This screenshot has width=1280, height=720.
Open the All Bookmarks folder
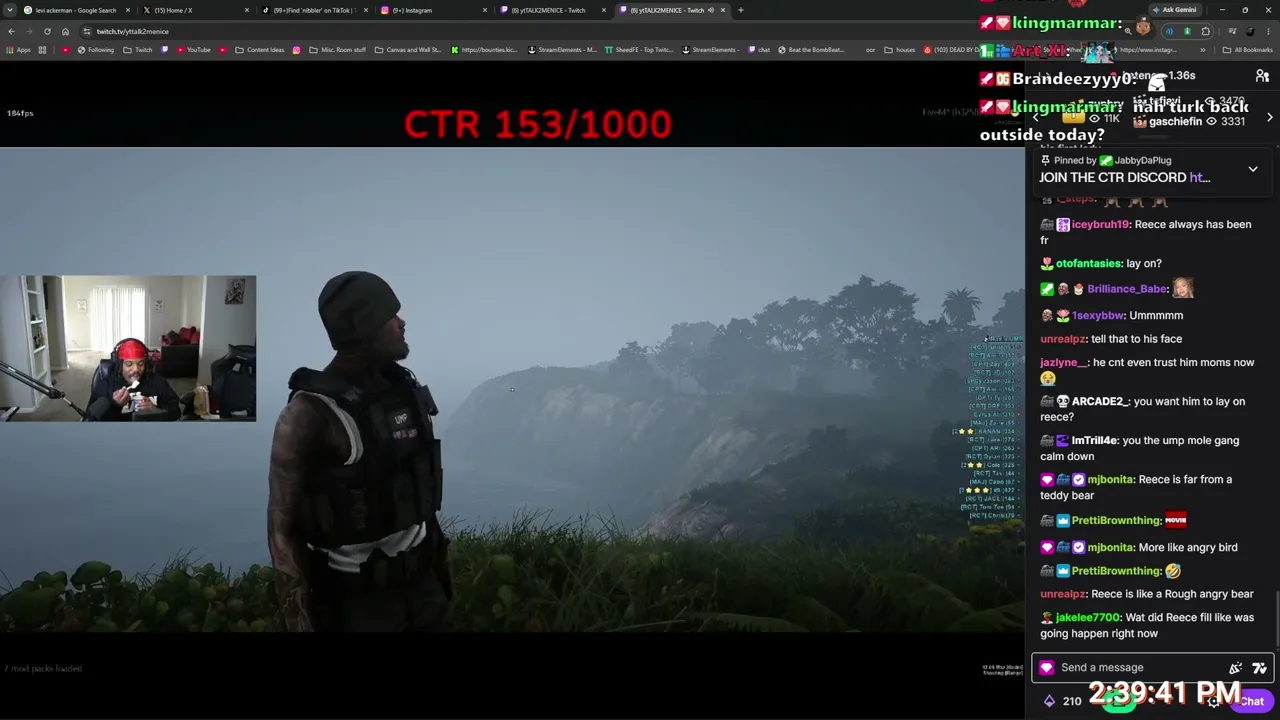point(1249,50)
